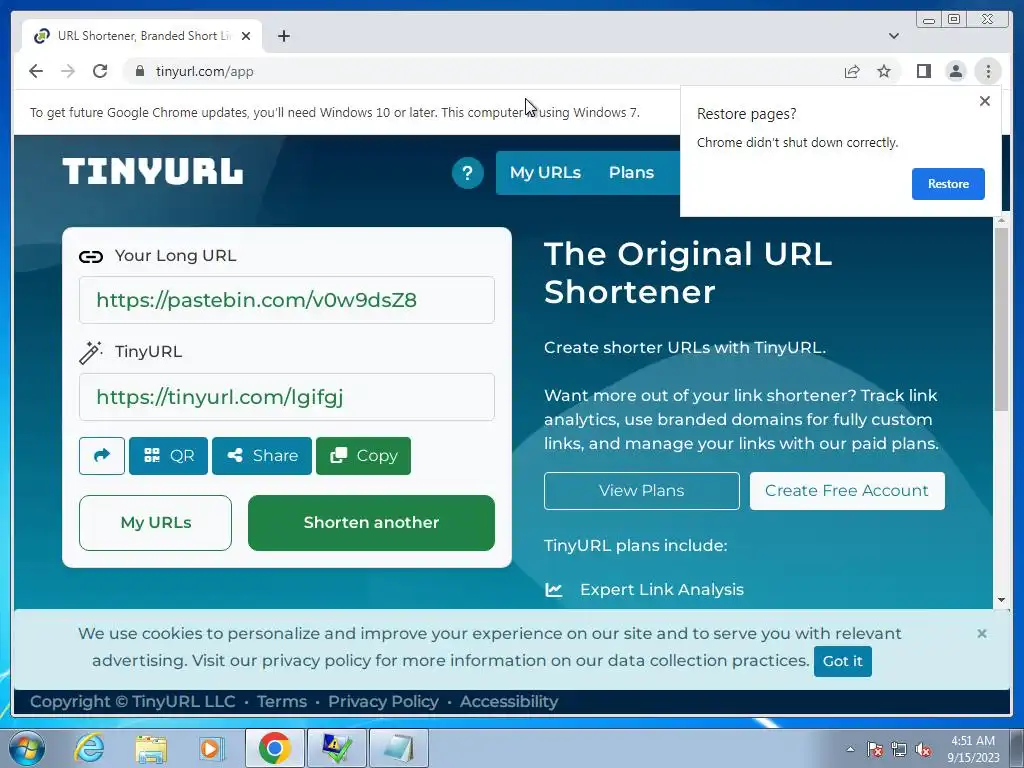Click the shortened TinyURL field
Screen dimensions: 1024x768
pyautogui.click(x=287, y=397)
